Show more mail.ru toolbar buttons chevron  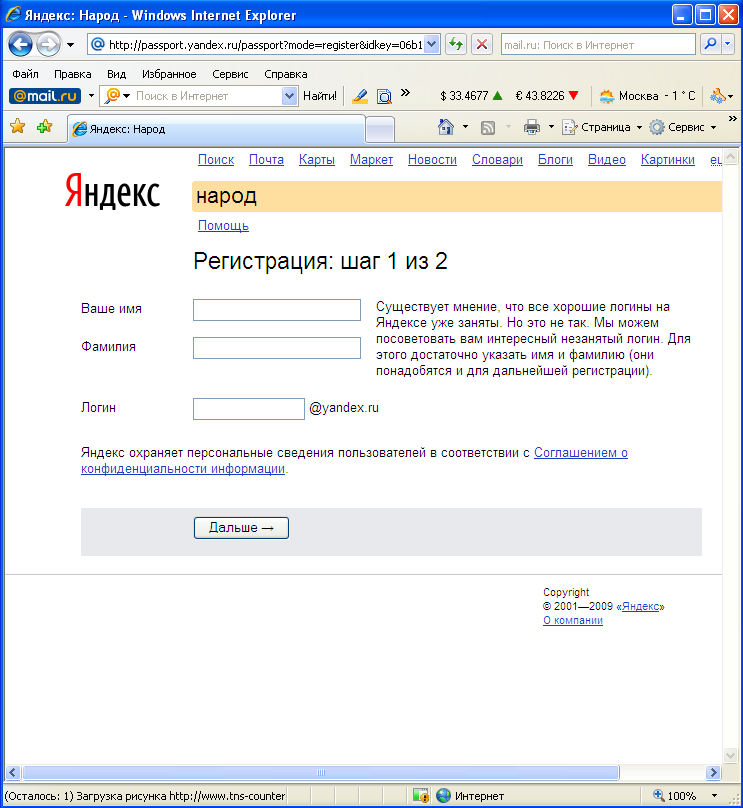tap(406, 93)
